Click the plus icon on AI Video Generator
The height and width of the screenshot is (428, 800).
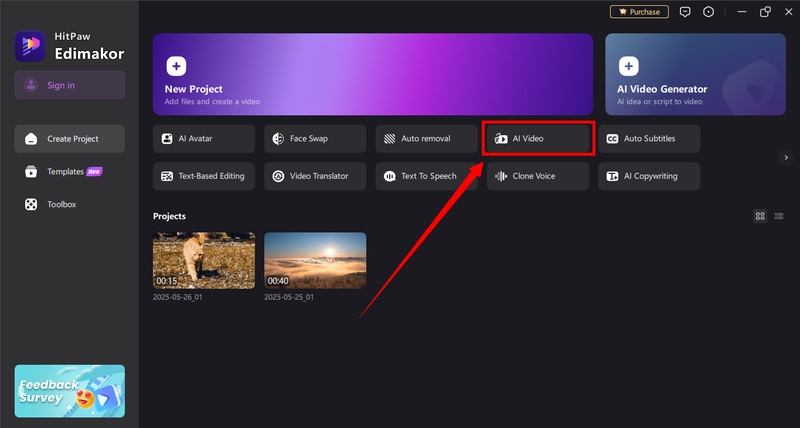pyautogui.click(x=629, y=66)
